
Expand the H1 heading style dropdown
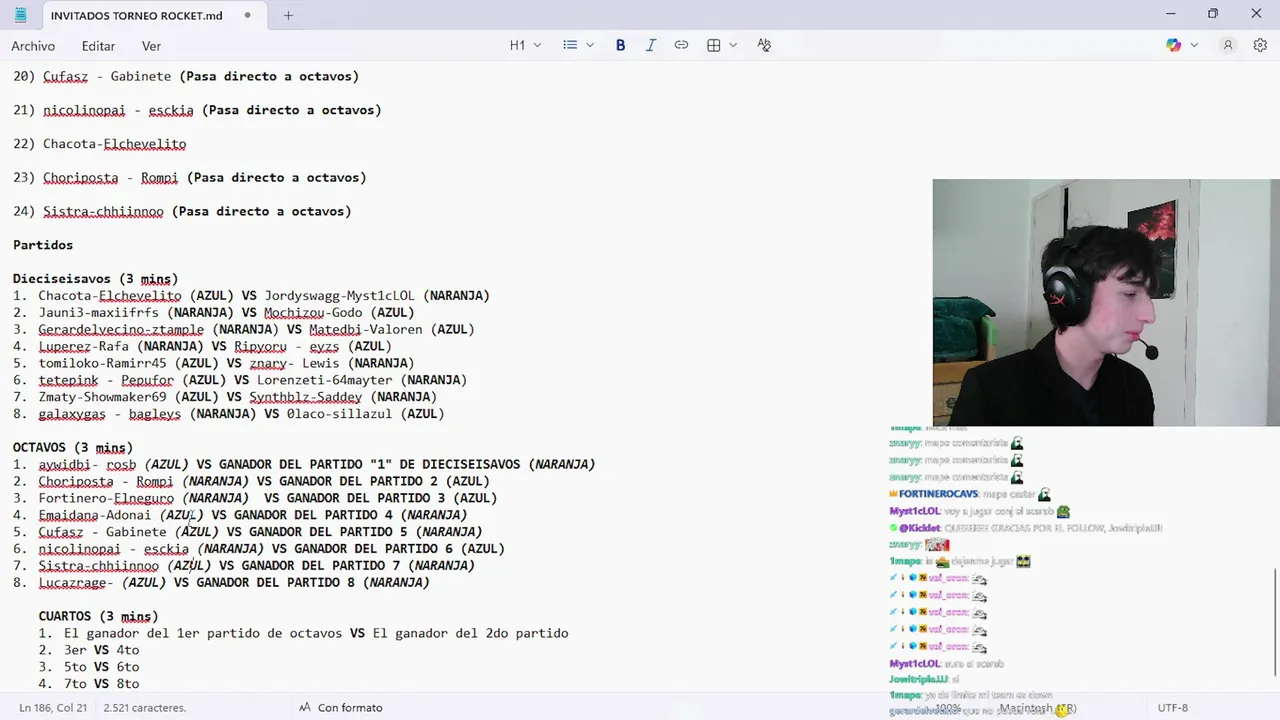(526, 45)
